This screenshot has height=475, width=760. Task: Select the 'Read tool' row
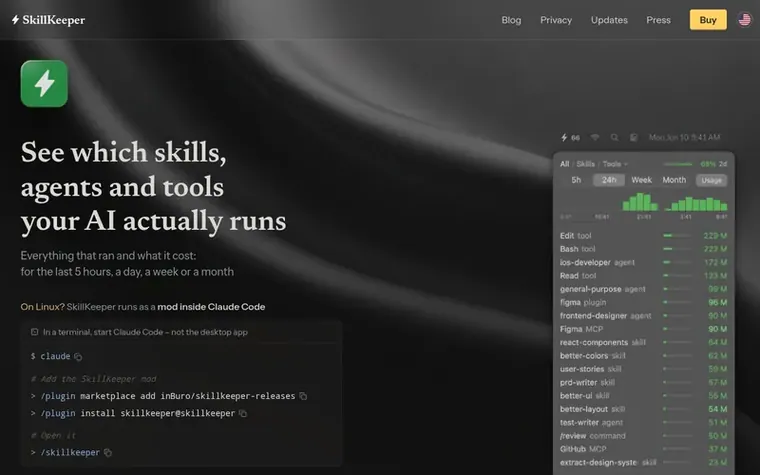pyautogui.click(x=643, y=276)
